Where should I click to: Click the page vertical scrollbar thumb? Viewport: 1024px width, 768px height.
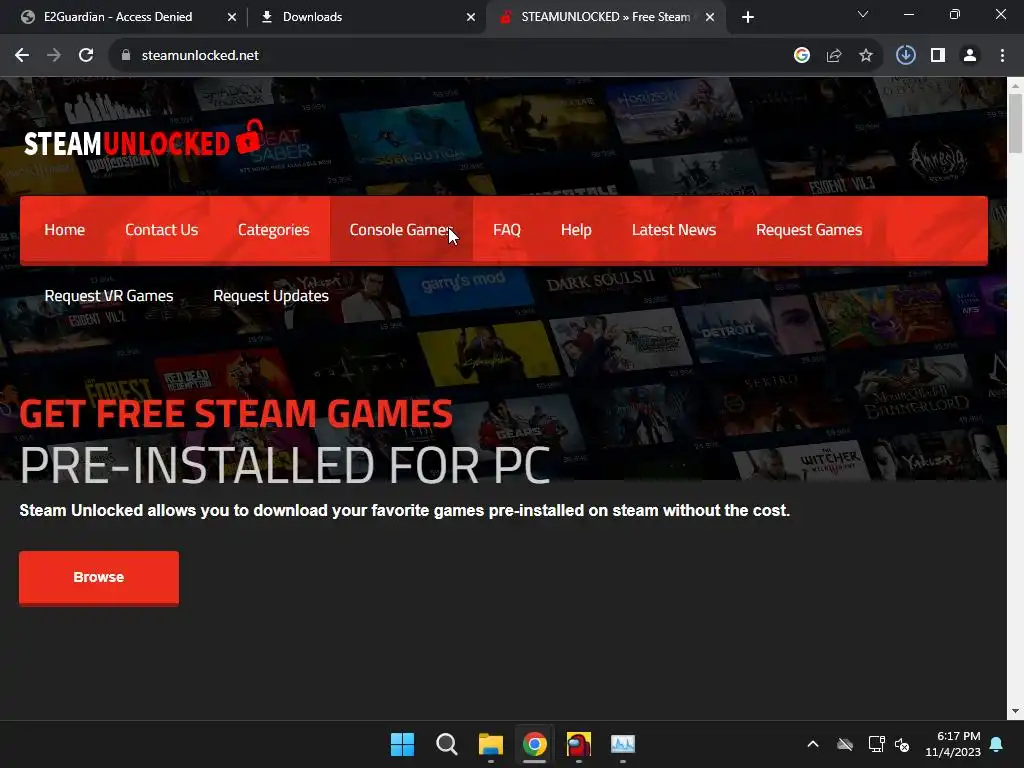[x=1015, y=123]
